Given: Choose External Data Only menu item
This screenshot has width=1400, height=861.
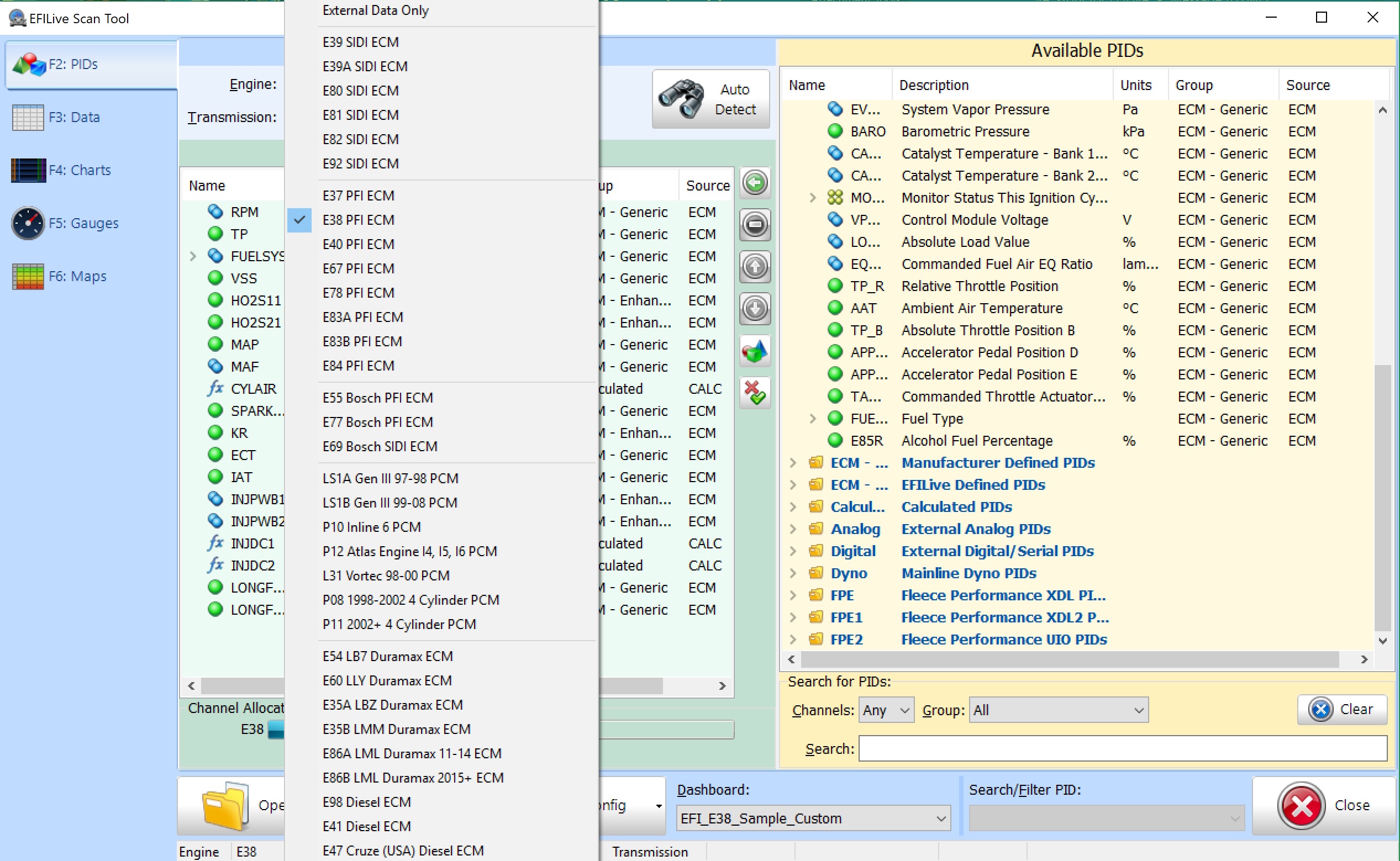Looking at the screenshot, I should (441, 10).
